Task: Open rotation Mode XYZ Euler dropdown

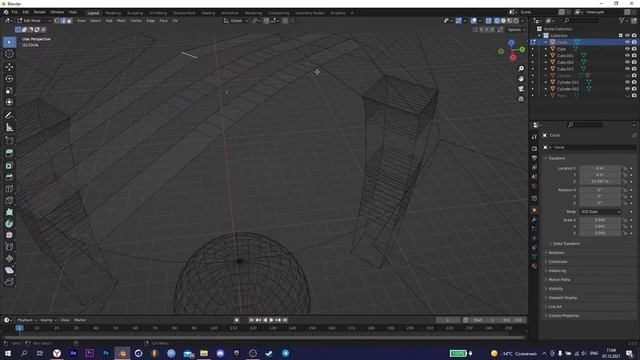Action: [x=600, y=211]
